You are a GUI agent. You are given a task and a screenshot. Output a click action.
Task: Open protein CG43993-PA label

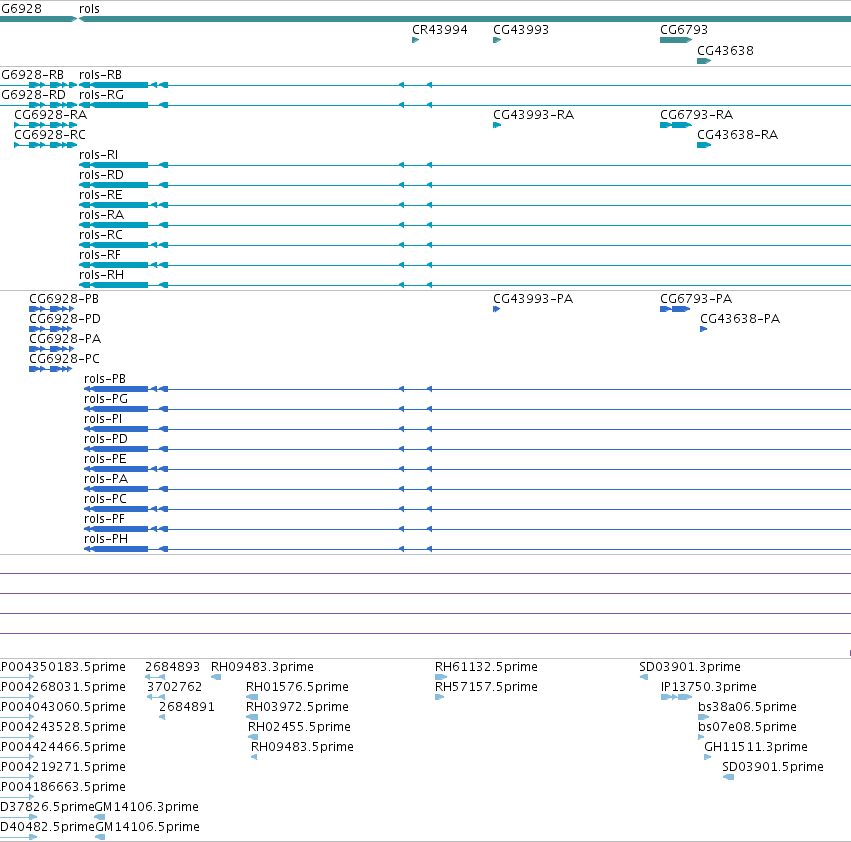tap(533, 299)
